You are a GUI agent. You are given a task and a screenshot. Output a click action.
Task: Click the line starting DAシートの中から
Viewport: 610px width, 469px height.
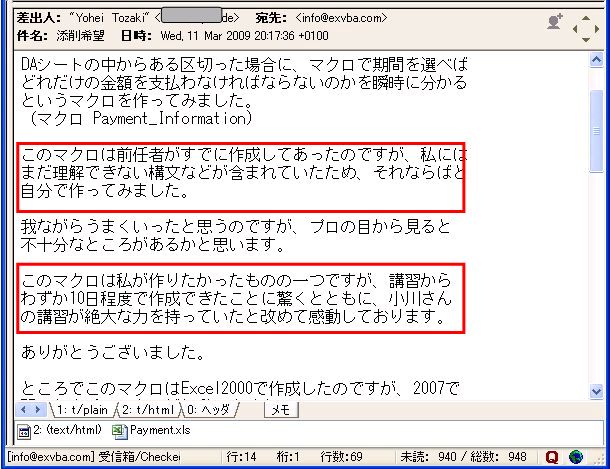point(244,65)
